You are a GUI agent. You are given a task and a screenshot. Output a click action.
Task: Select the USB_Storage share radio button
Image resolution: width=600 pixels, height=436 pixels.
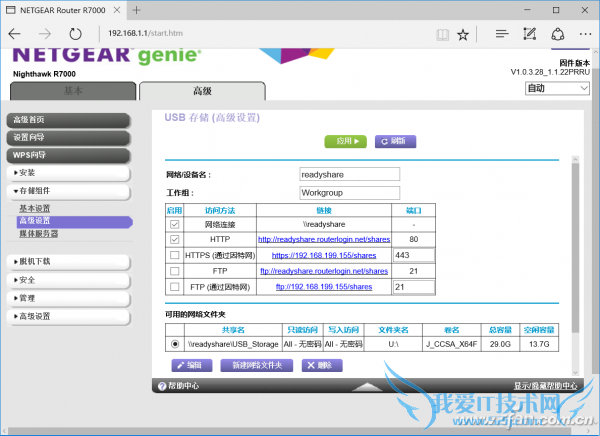pyautogui.click(x=175, y=344)
